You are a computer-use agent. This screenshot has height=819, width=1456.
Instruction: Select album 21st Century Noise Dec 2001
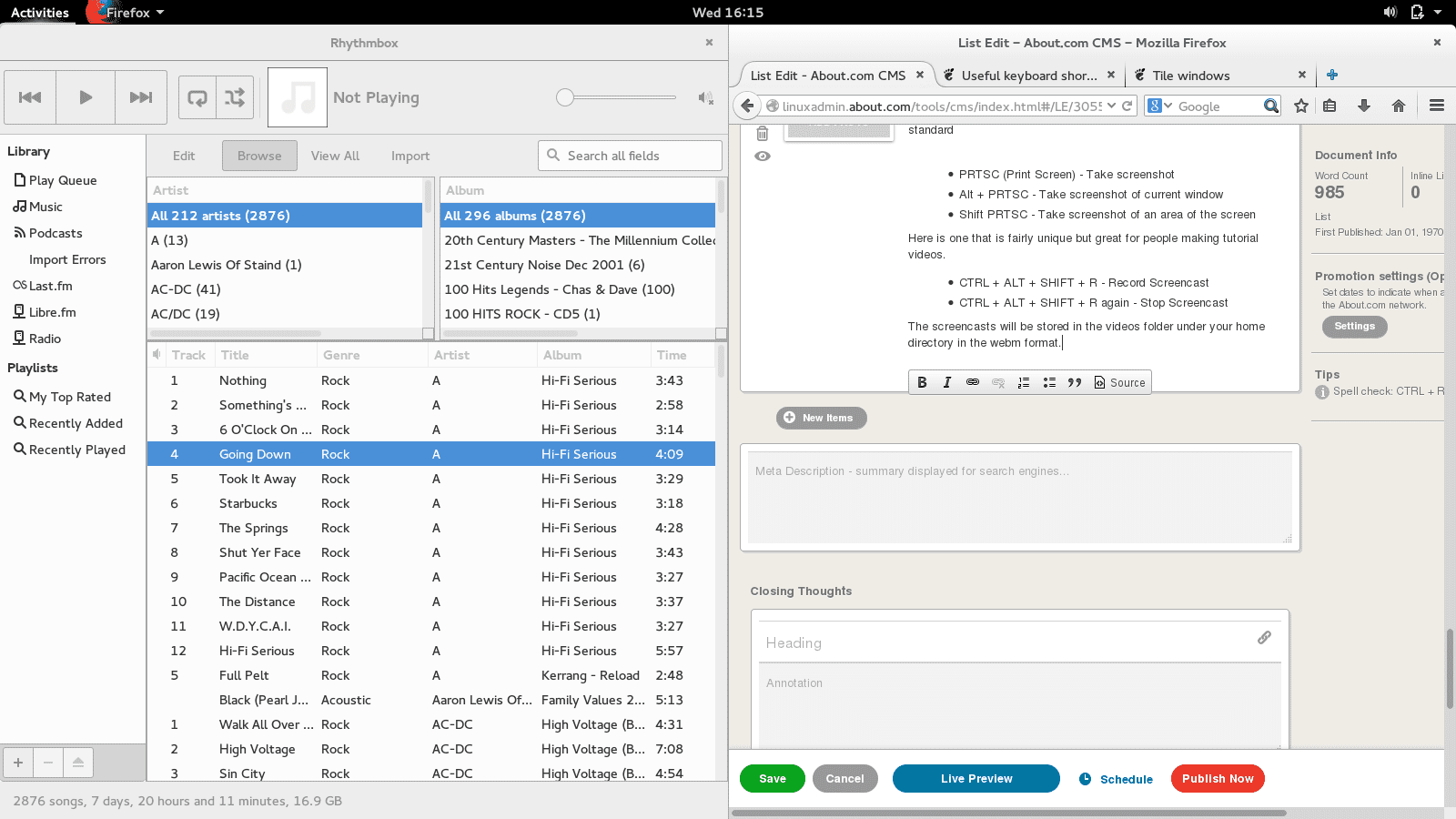click(x=577, y=265)
